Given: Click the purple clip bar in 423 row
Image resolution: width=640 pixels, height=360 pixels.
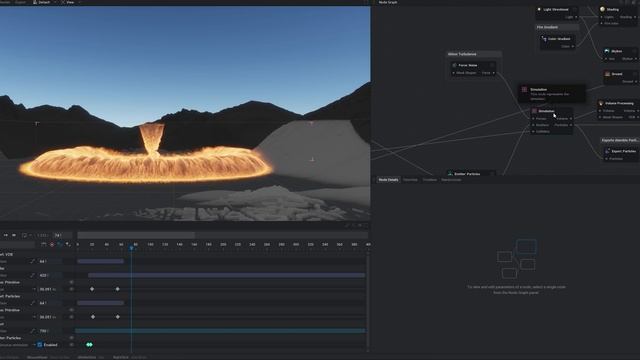Looking at the screenshot, I should (227, 276).
